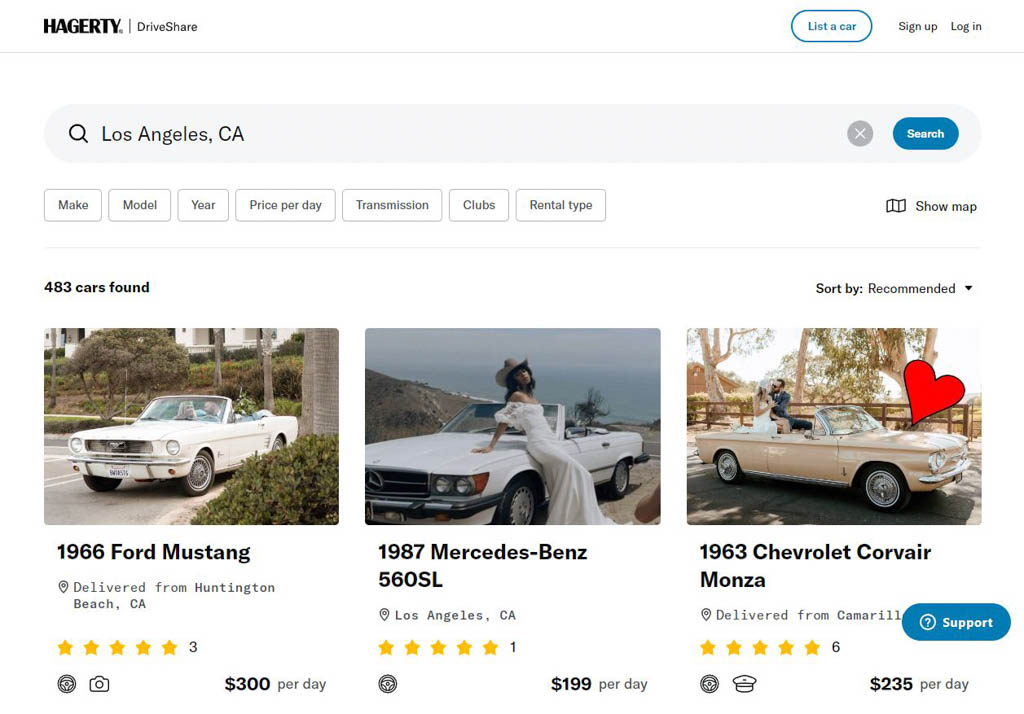The image size is (1024, 714).
Task: Open the Price per day filter
Action: (285, 205)
